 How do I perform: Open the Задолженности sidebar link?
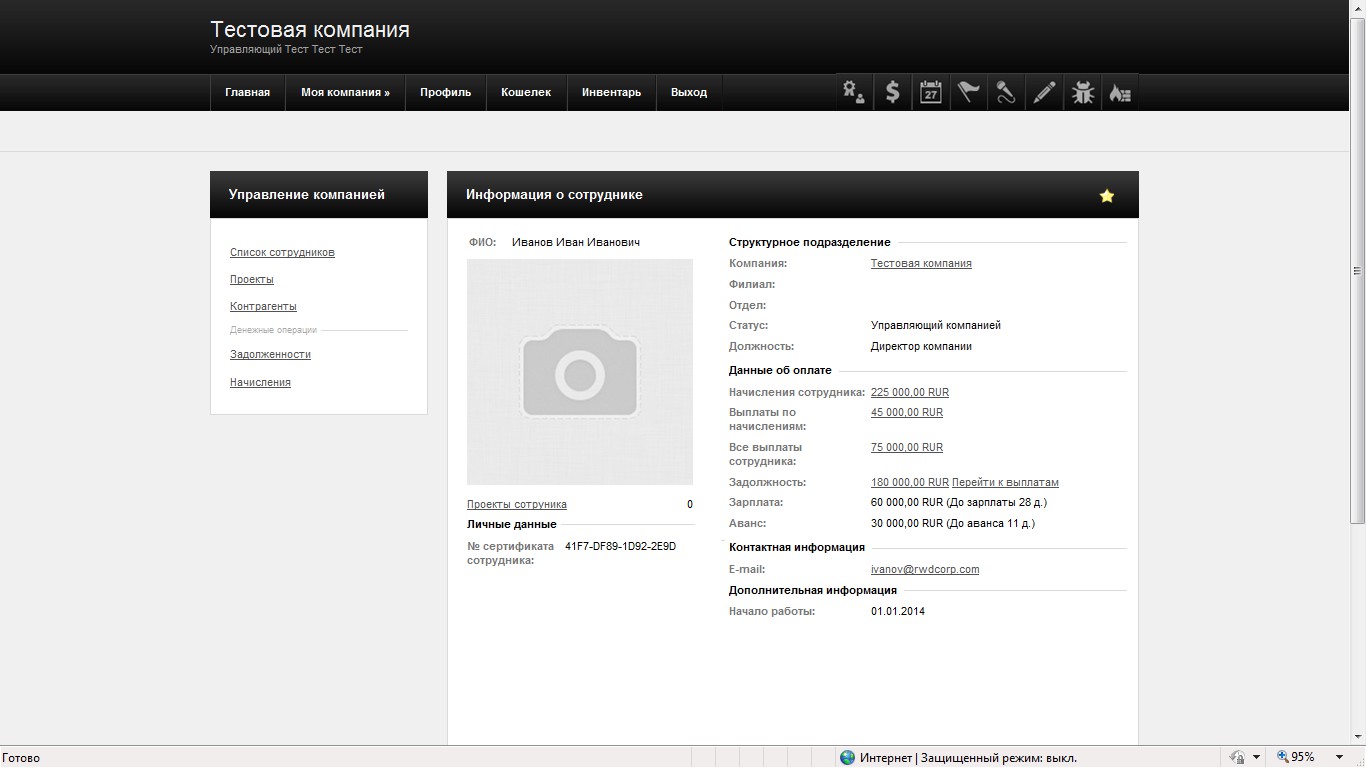coord(270,354)
